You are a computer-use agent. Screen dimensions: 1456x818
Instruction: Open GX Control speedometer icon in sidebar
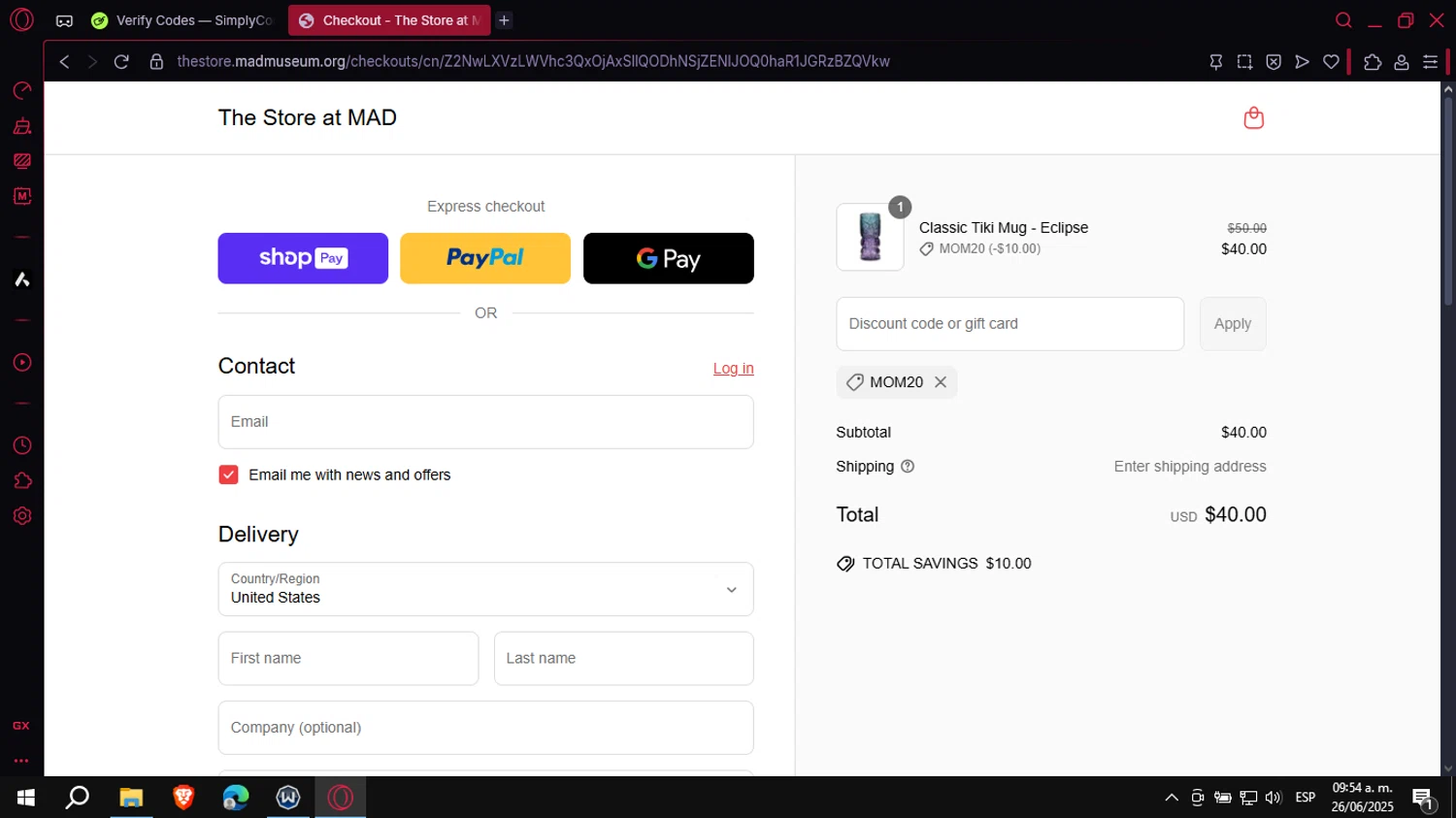click(21, 91)
